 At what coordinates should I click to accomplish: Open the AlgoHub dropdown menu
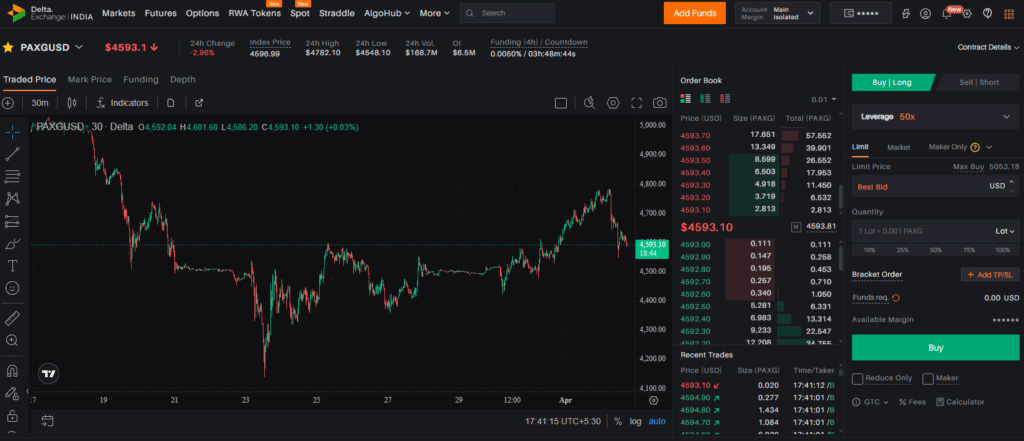point(387,13)
